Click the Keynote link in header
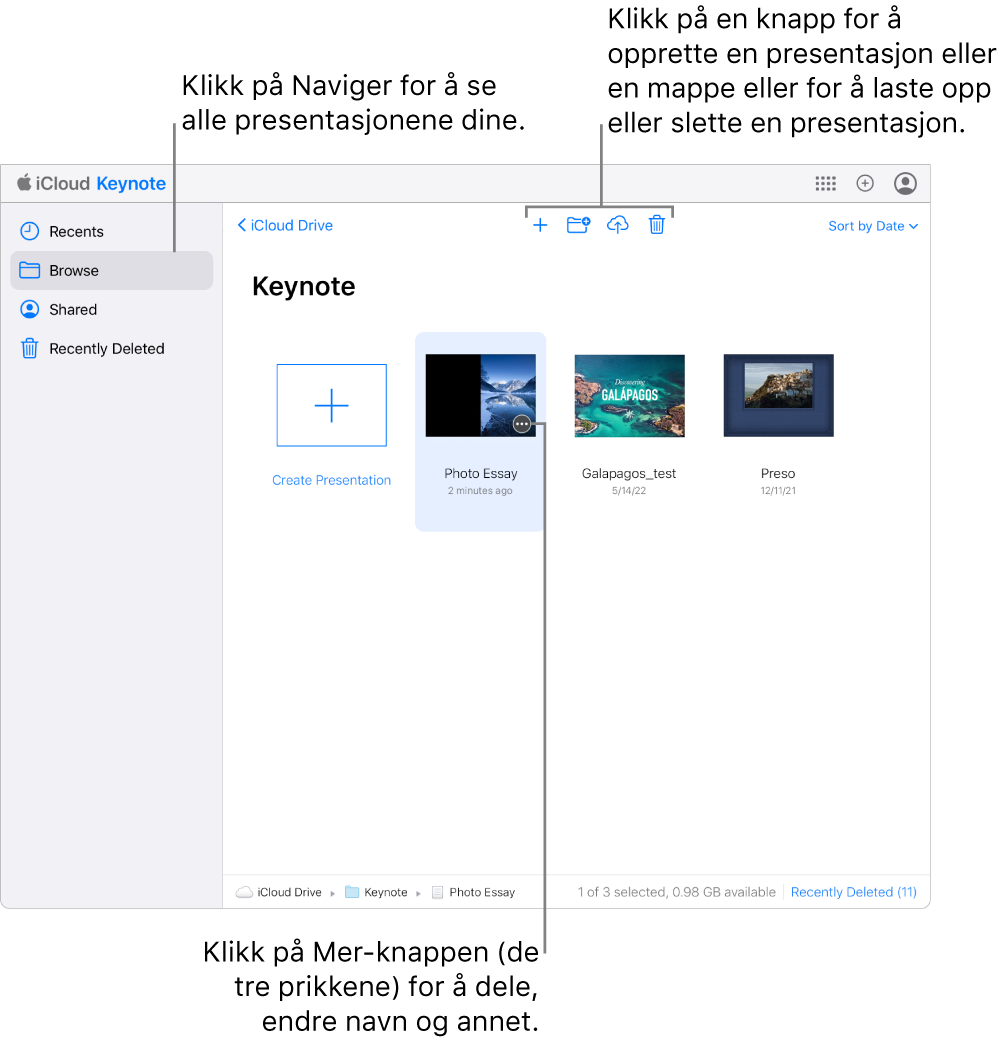1008x1043 pixels. (x=131, y=184)
